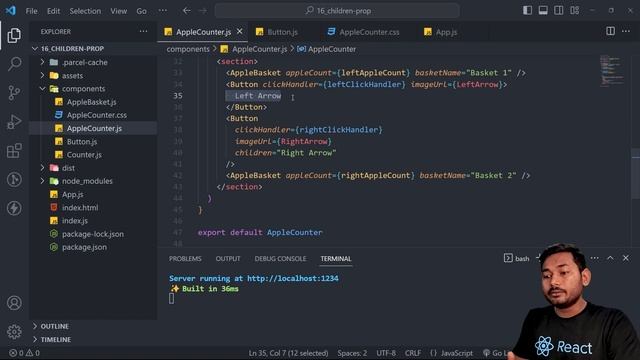Open terminal panel more actions ellipsis
The height and width of the screenshot is (360, 640).
click(595, 258)
